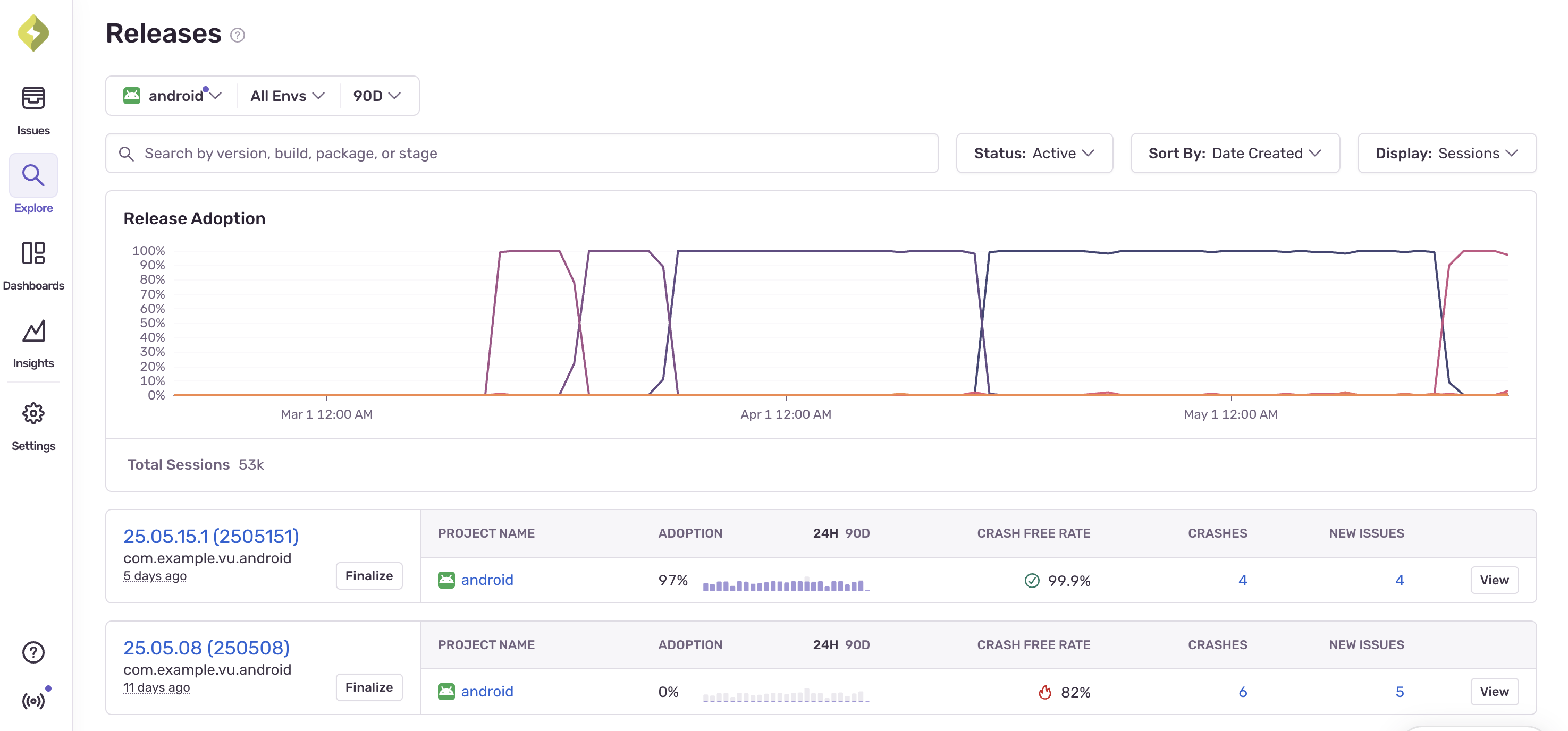
Task: Open the Insights chart icon
Action: point(33,331)
